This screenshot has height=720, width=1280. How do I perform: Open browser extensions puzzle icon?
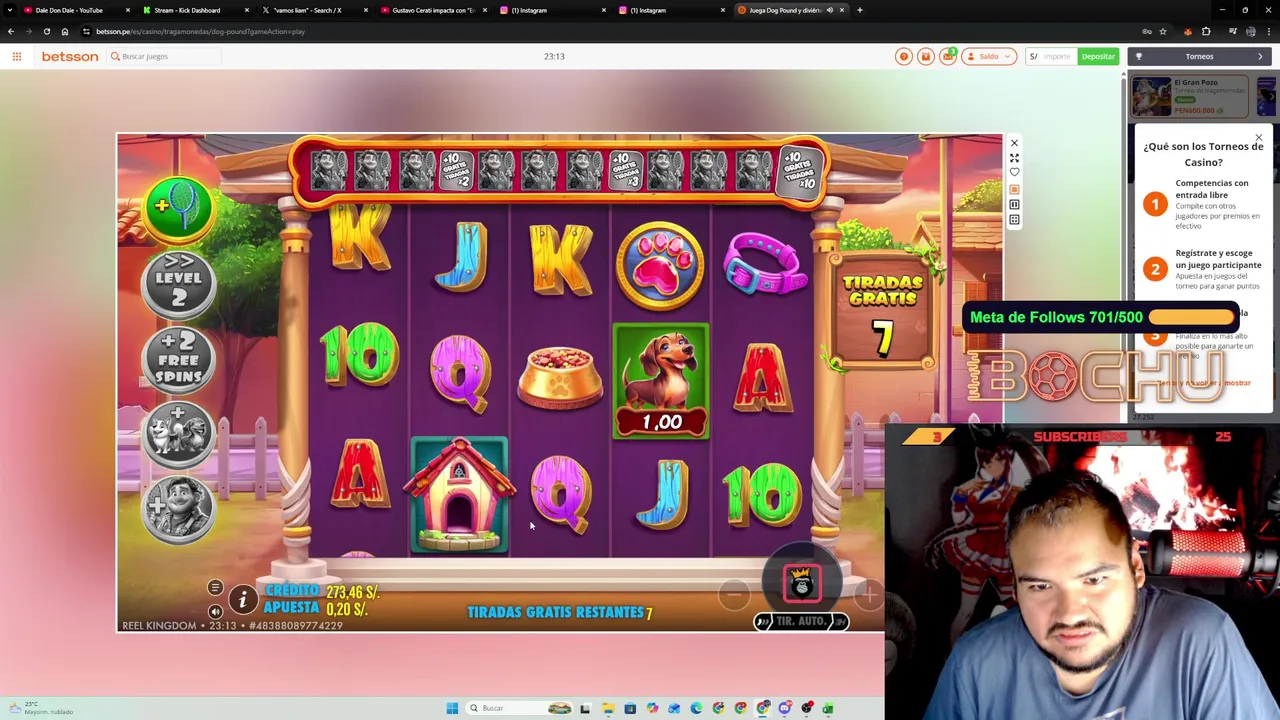coord(1206,31)
